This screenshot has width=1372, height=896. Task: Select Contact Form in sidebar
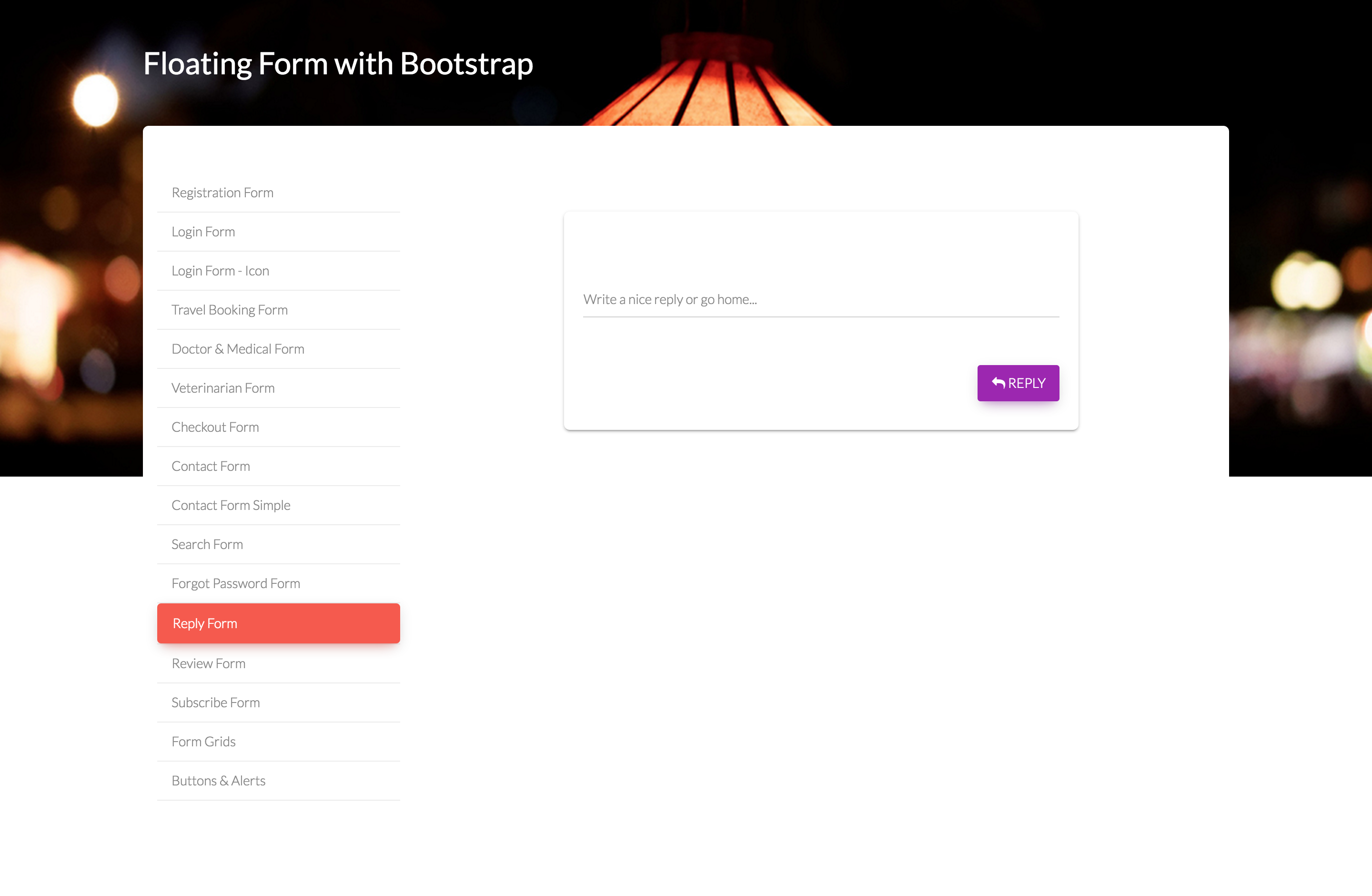tap(211, 467)
